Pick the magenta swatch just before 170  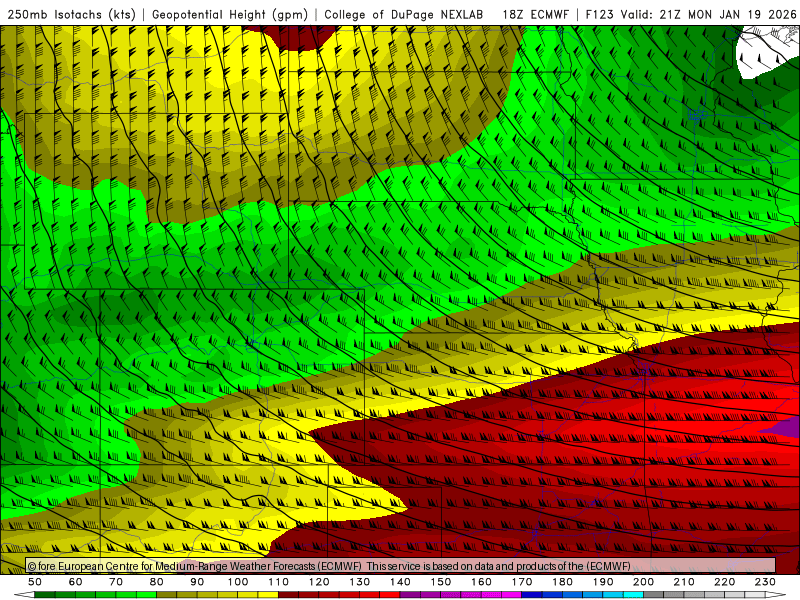(x=511, y=595)
